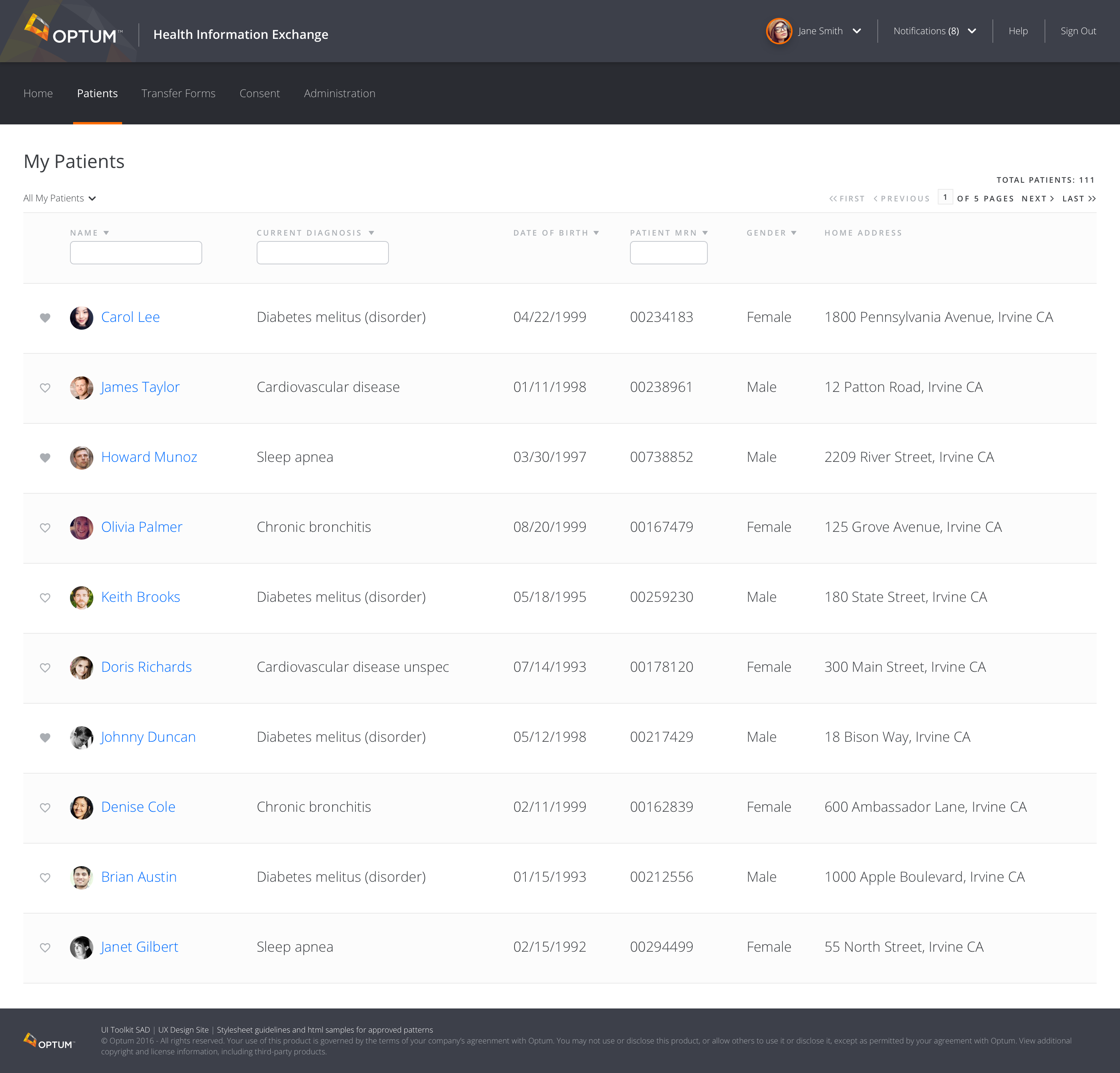Go to Last page double chevron
The image size is (1120, 1073).
pos(1092,199)
